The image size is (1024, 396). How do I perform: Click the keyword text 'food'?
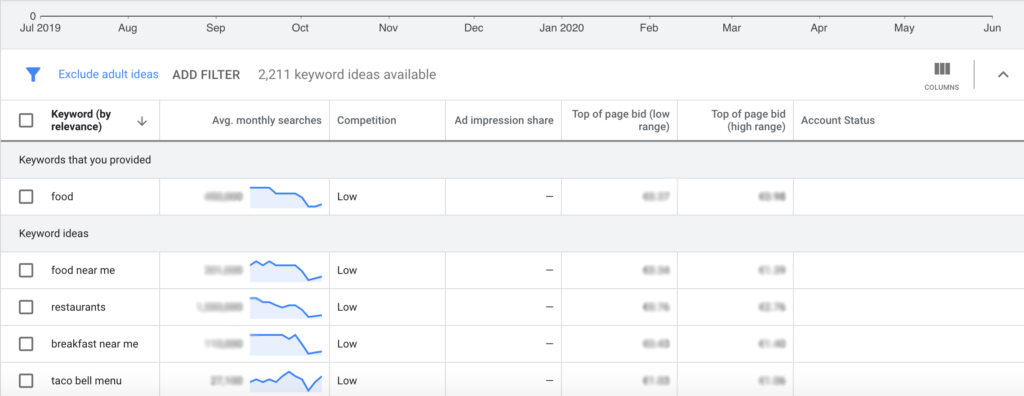coord(62,197)
